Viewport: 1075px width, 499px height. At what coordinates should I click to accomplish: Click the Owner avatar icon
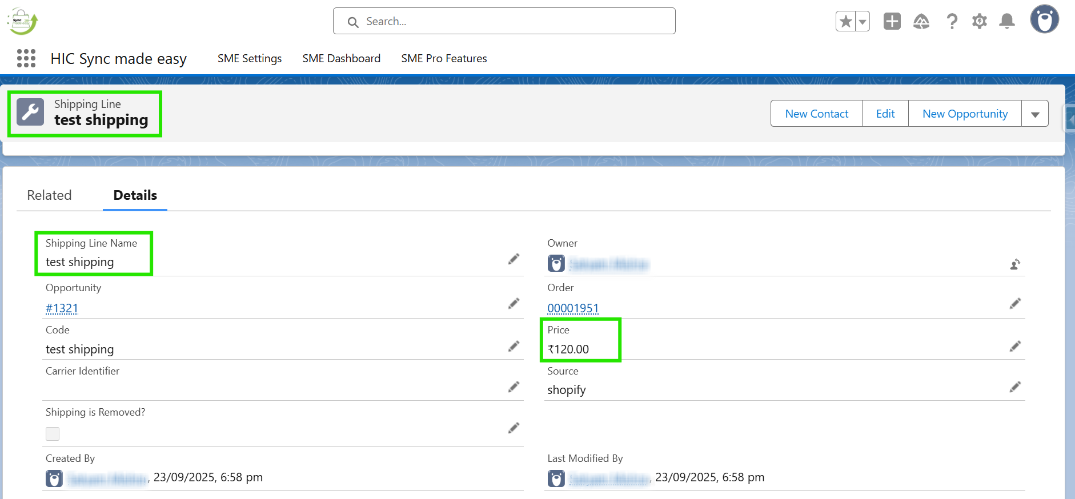click(556, 264)
